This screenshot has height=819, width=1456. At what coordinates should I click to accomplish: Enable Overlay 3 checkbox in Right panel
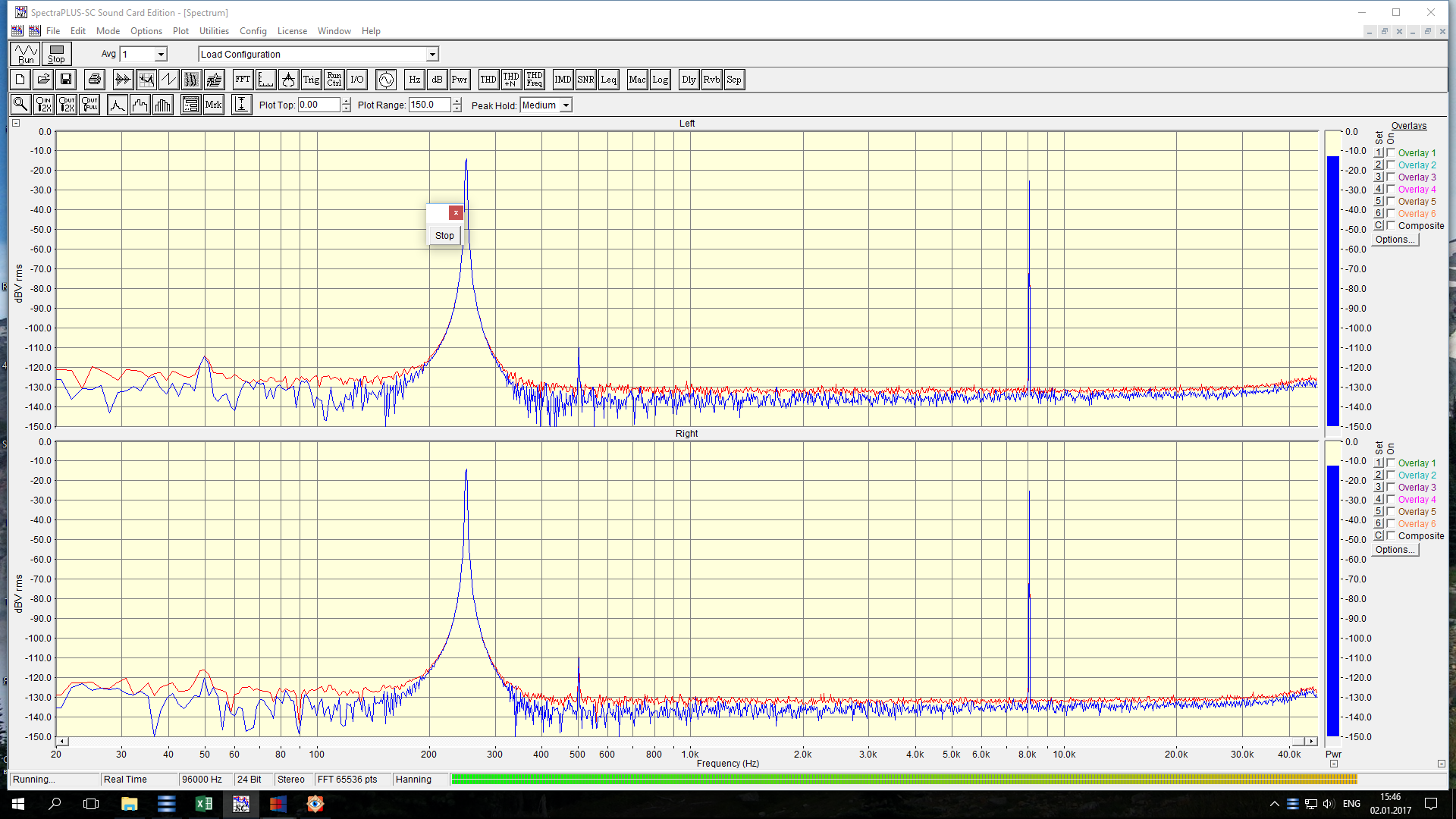click(1391, 487)
